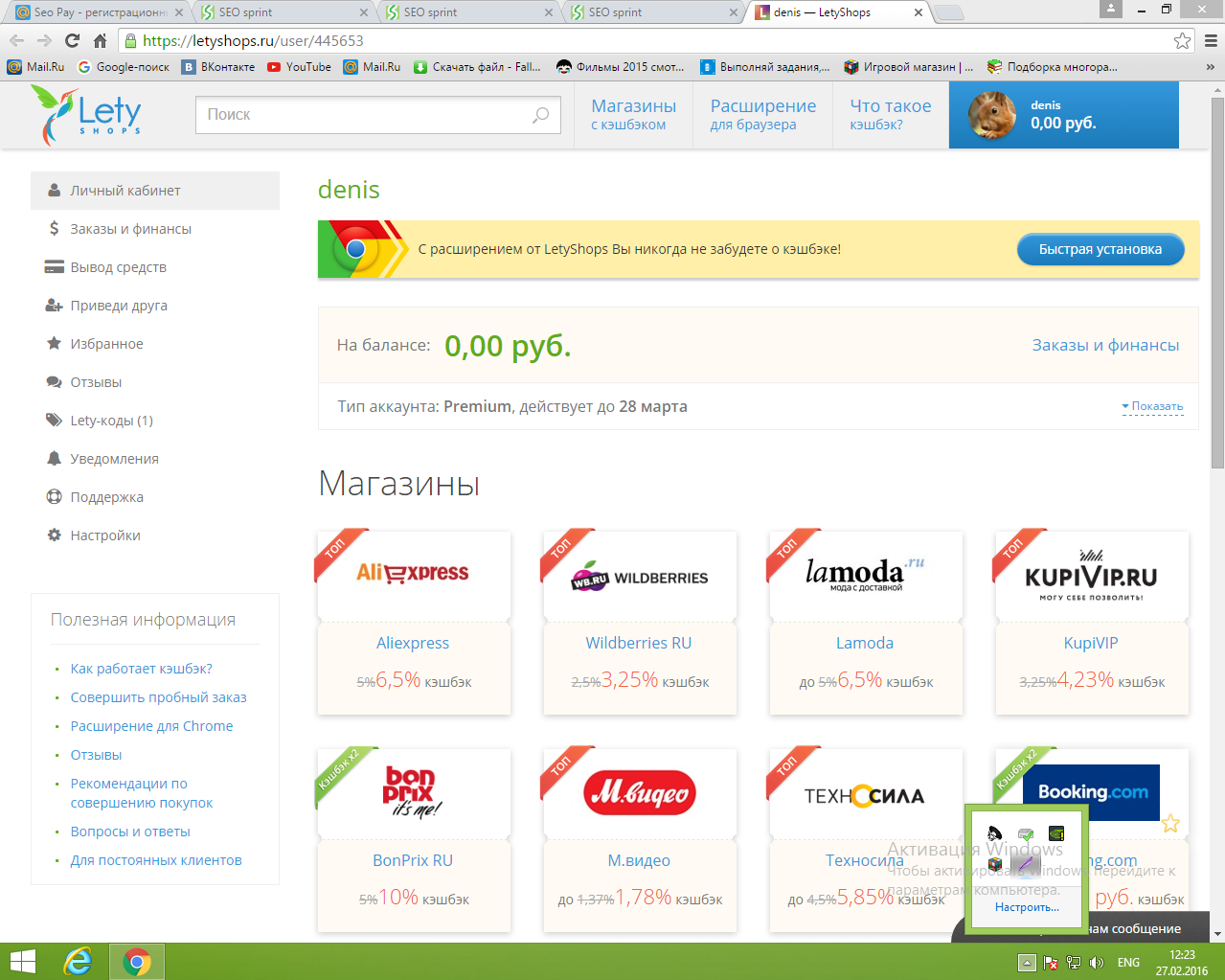Click new tab button in Chrome

(948, 12)
